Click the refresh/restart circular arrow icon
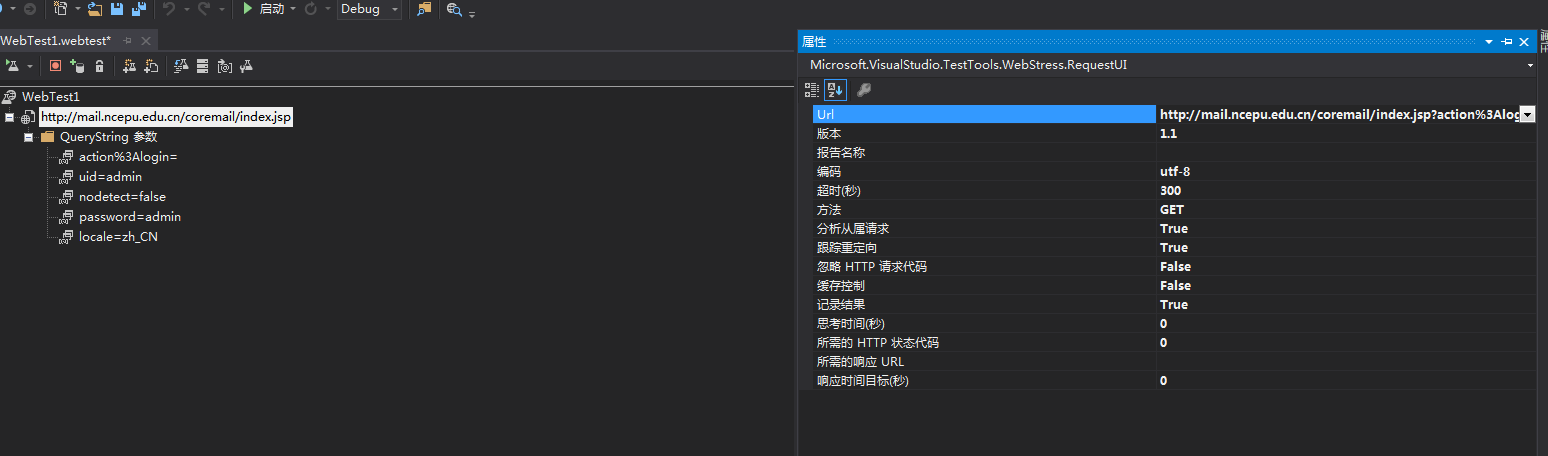Viewport: 1548px width, 456px height. coord(310,9)
